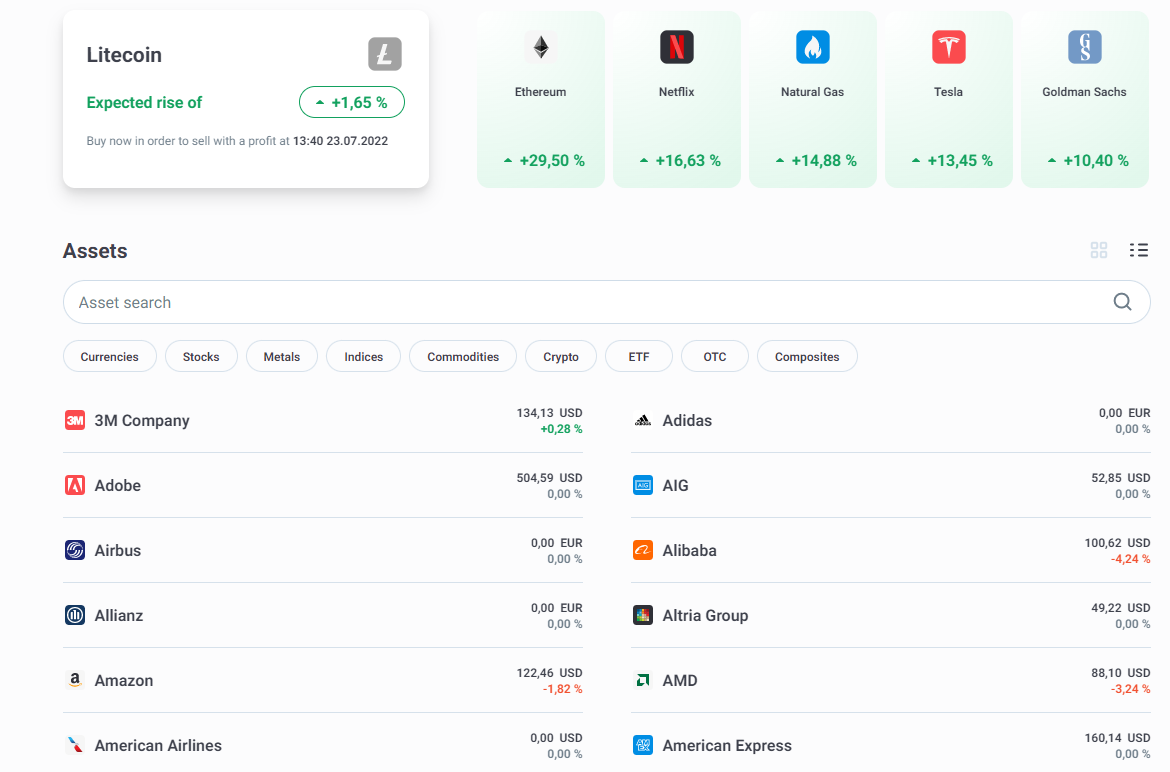This screenshot has height=772, width=1170.
Task: Open the Ethereum diamond icon
Action: point(541,47)
